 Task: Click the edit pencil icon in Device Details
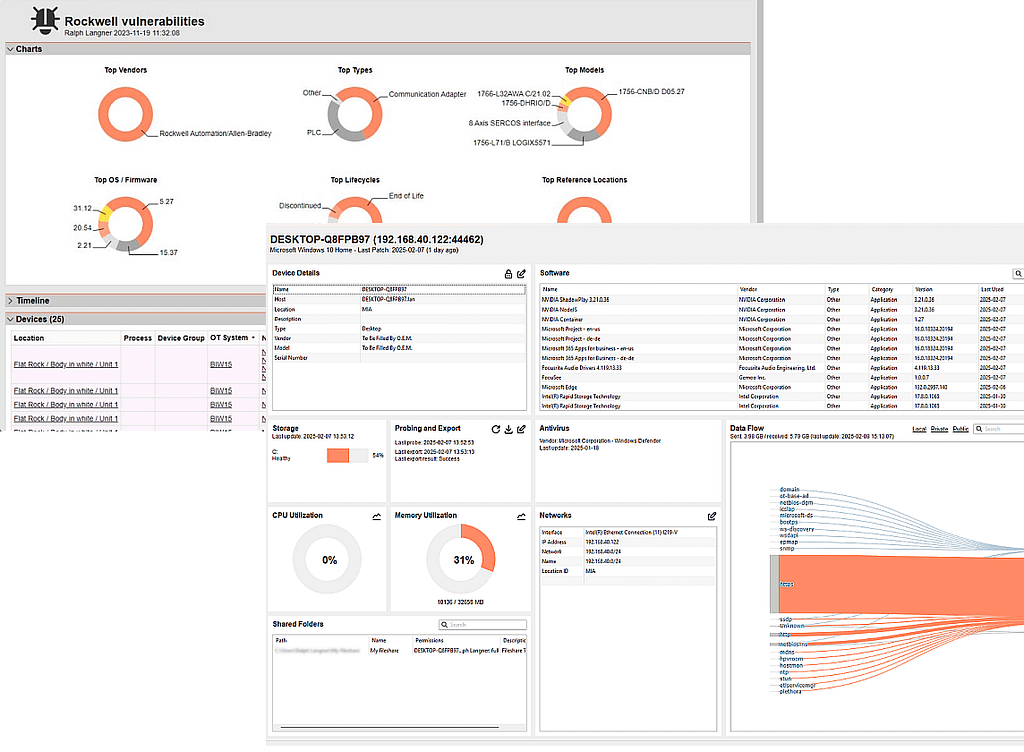(521, 274)
